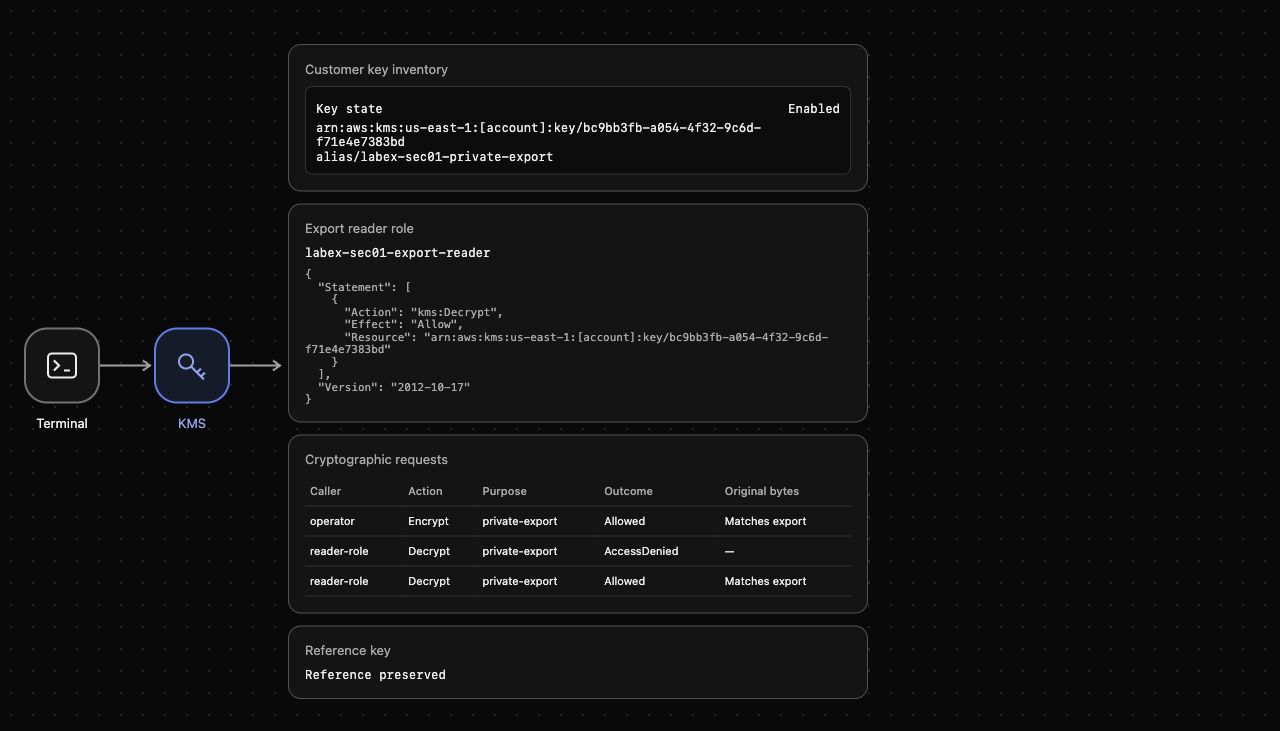Select "reader-role" in the AccessDenied row
Image resolution: width=1280 pixels, height=731 pixels.
coord(339,552)
